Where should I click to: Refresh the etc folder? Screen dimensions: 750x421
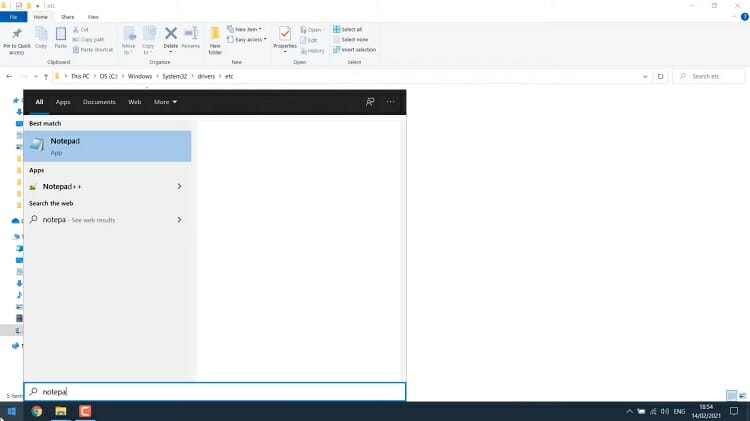pyautogui.click(x=661, y=77)
